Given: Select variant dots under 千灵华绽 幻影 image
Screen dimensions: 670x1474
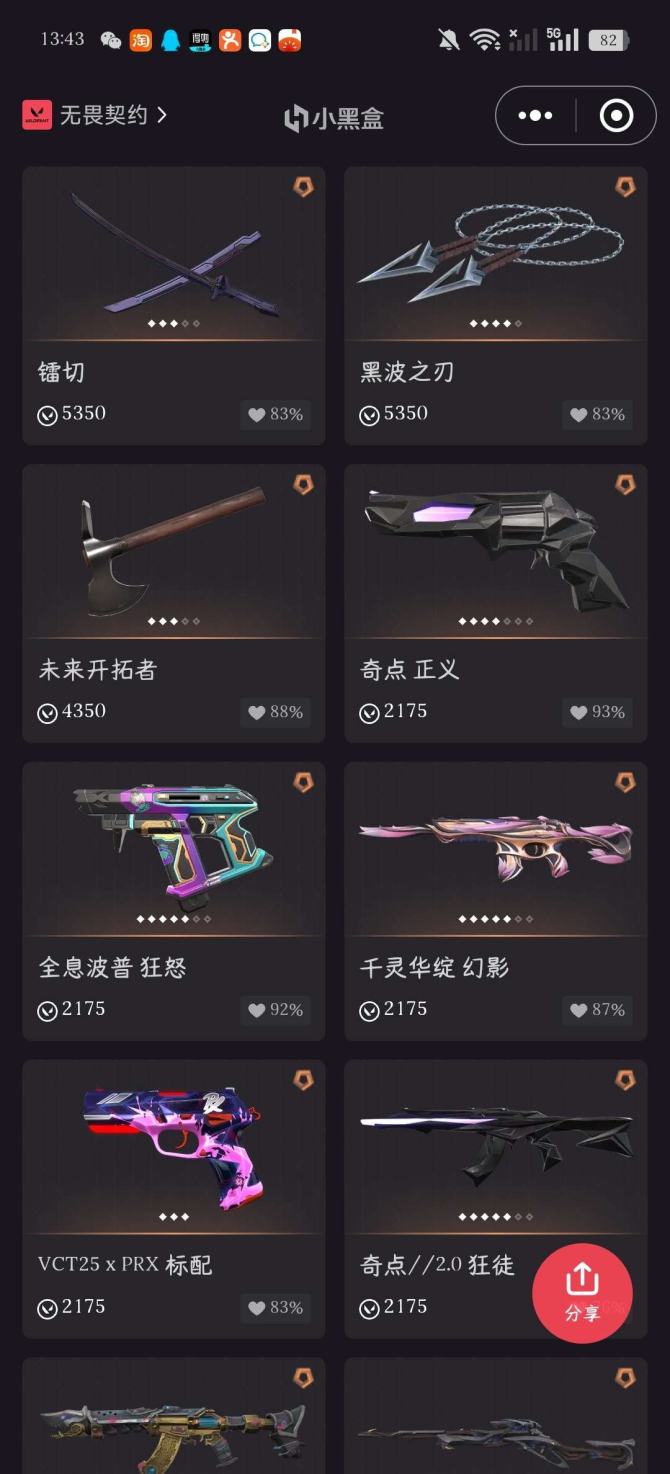Looking at the screenshot, I should click(x=496, y=919).
